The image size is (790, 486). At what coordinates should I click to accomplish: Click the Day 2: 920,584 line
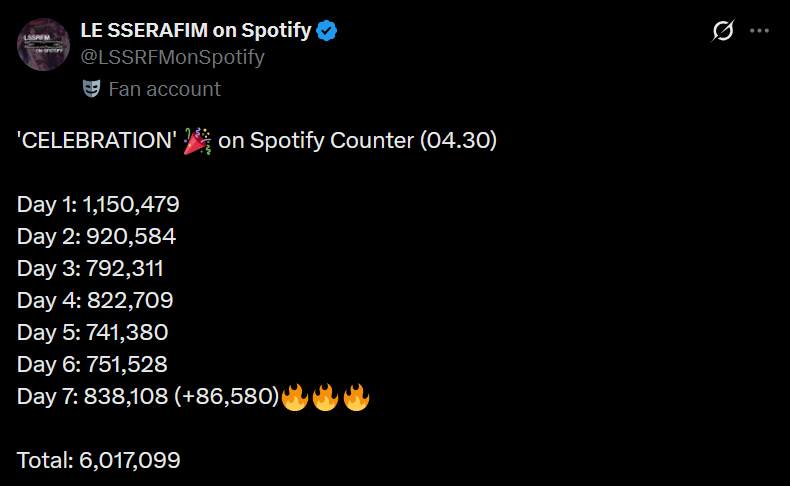pyautogui.click(x=96, y=236)
